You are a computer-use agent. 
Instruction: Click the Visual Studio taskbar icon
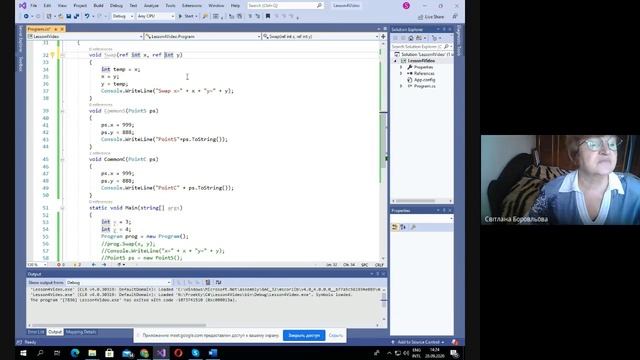tap(161, 353)
